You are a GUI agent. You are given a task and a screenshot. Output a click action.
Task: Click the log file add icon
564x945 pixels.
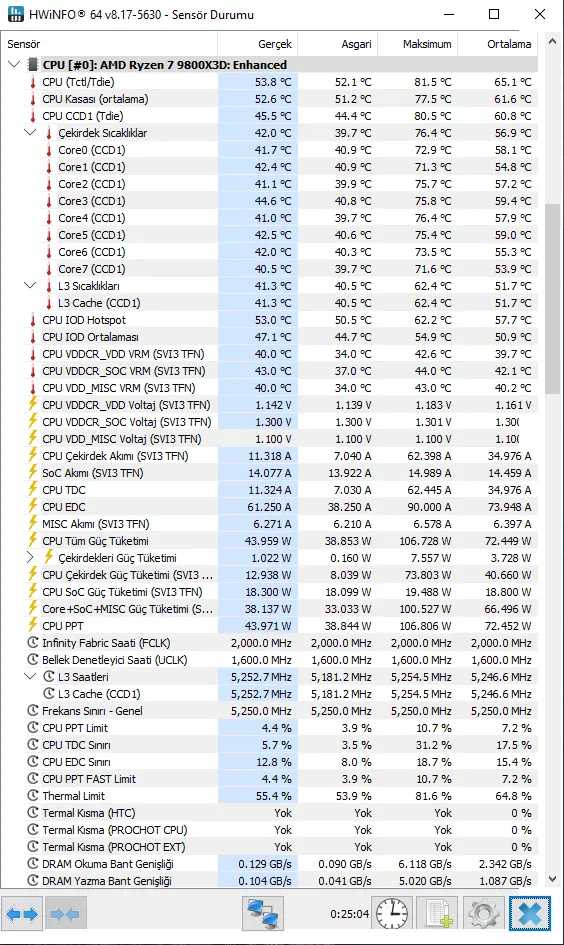(x=437, y=914)
